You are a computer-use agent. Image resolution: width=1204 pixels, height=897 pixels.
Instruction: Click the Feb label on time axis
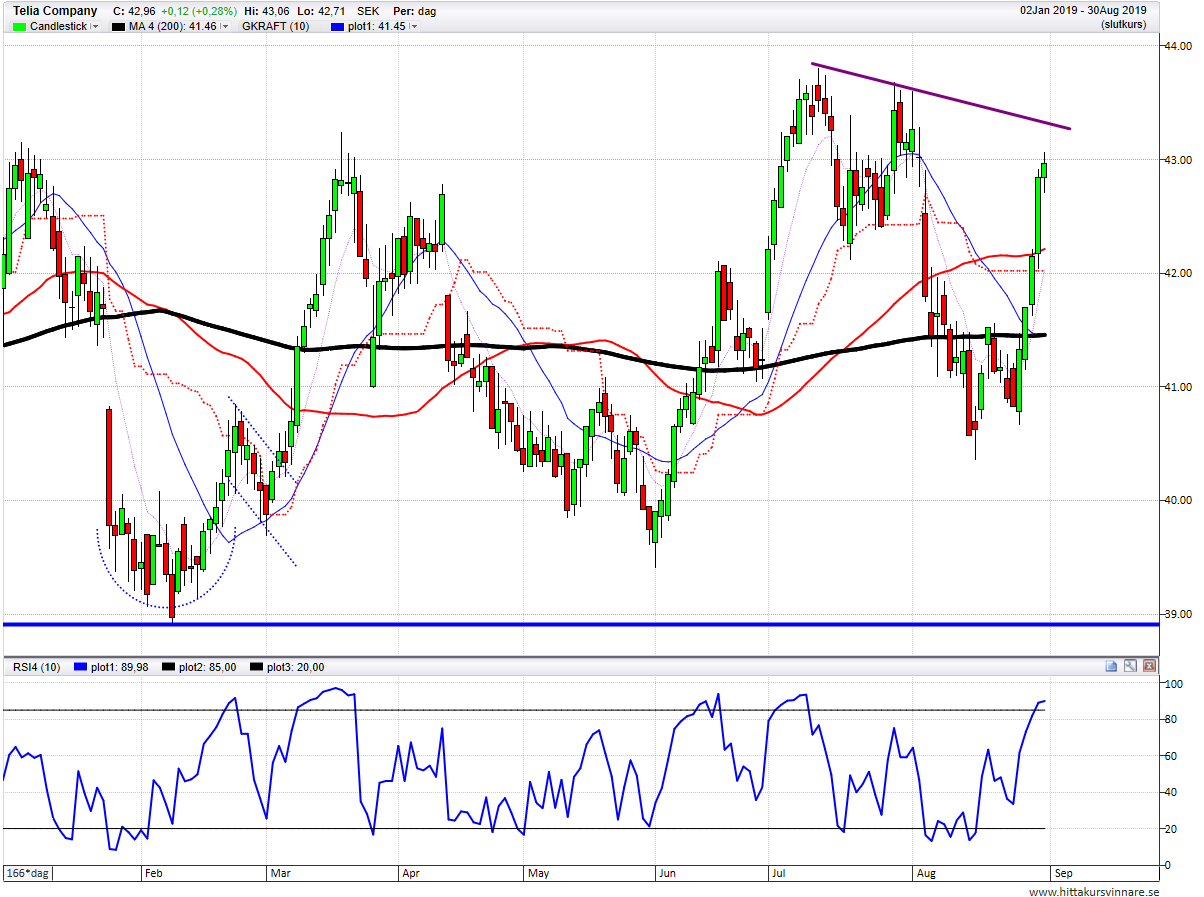pyautogui.click(x=154, y=873)
